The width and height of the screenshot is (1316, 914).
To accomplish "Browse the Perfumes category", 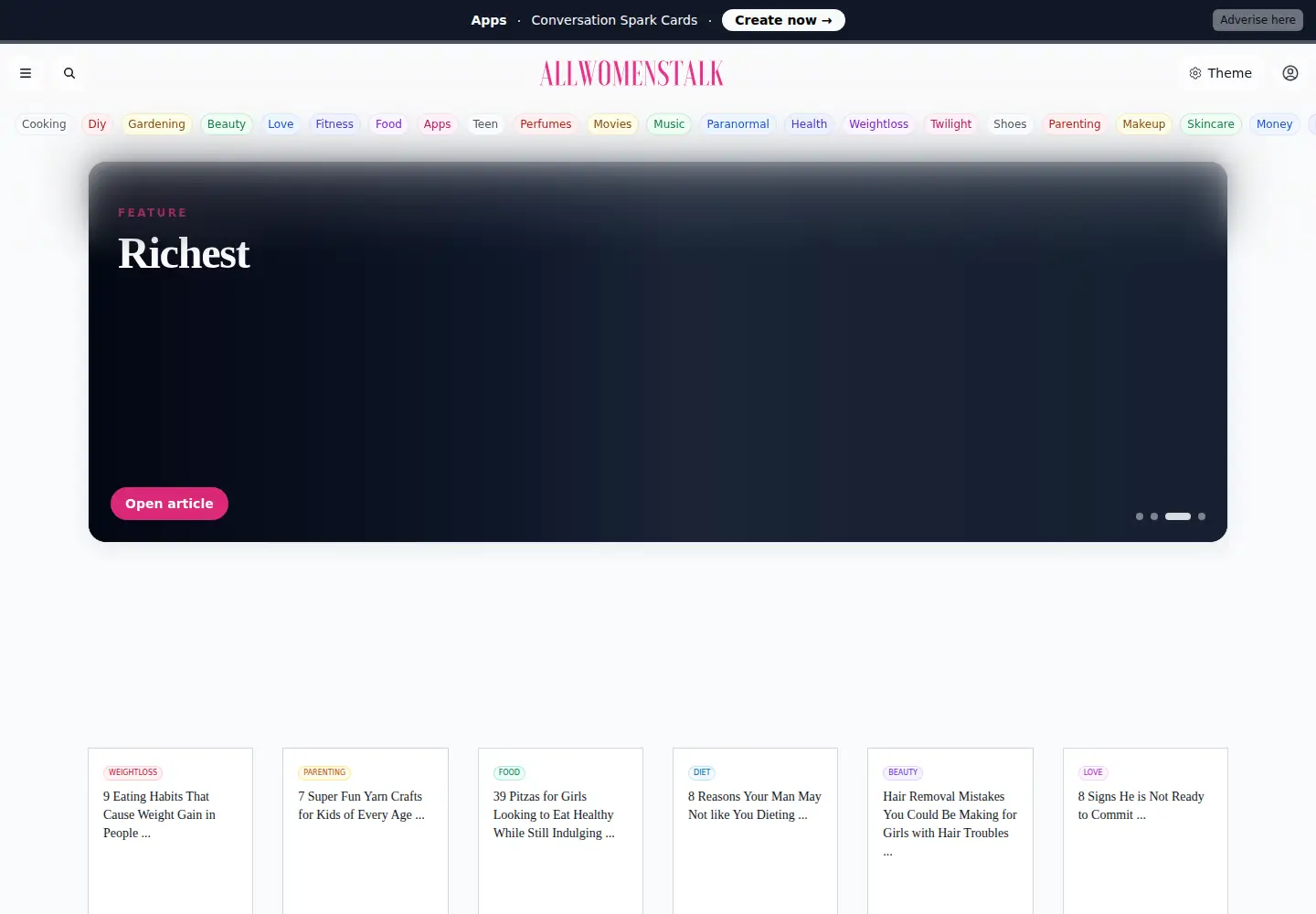I will [546, 124].
